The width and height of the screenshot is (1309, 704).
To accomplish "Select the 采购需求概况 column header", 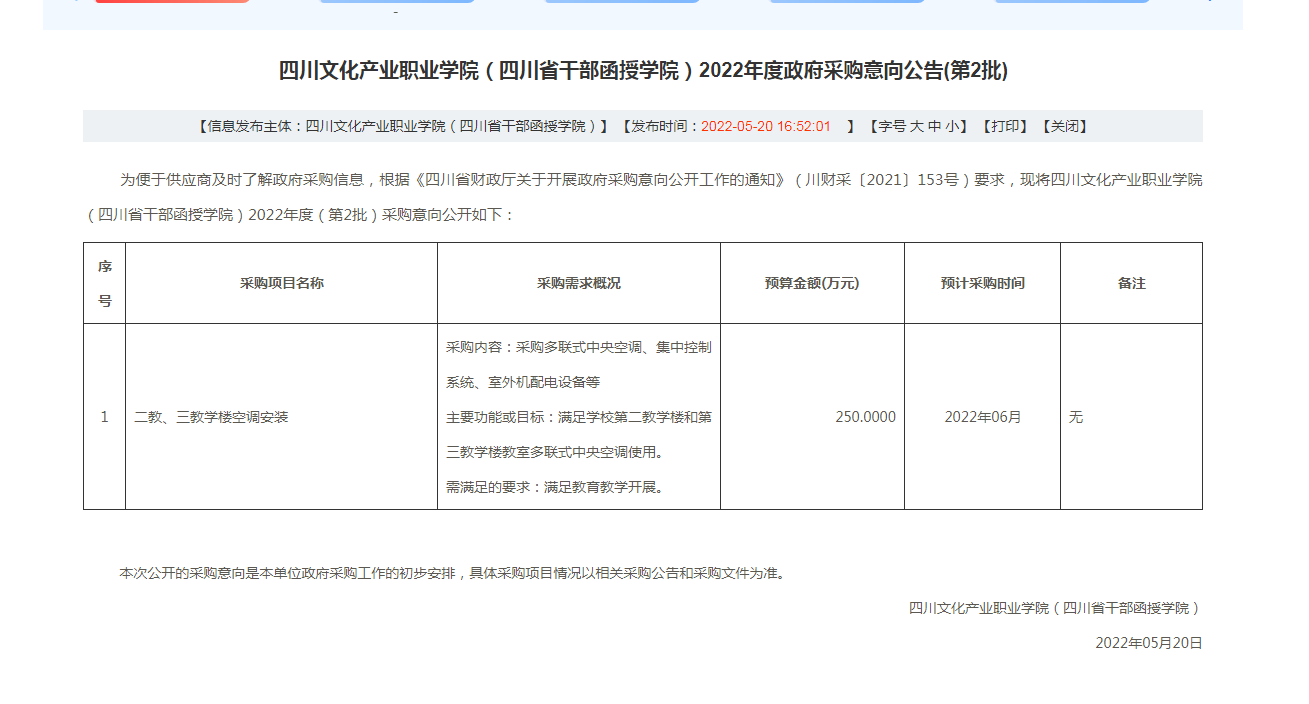I will 578,283.
